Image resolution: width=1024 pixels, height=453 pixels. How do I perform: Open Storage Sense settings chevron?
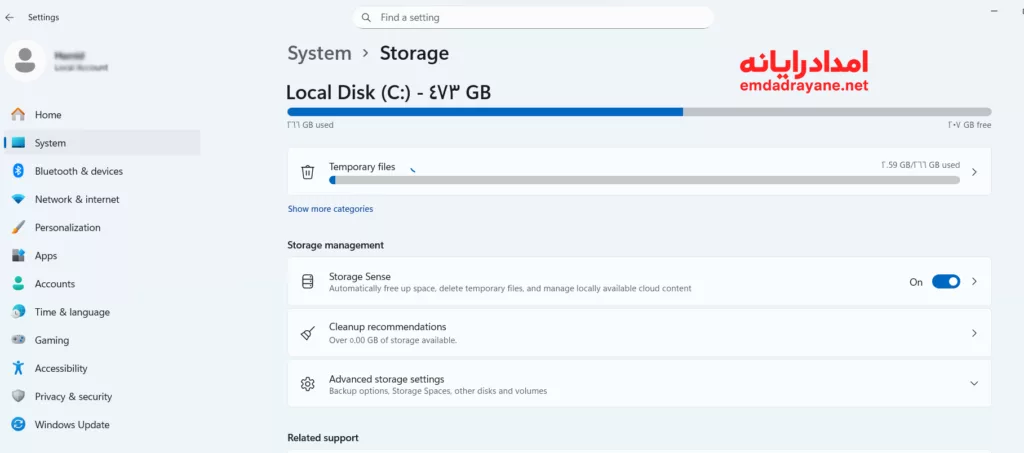click(974, 282)
